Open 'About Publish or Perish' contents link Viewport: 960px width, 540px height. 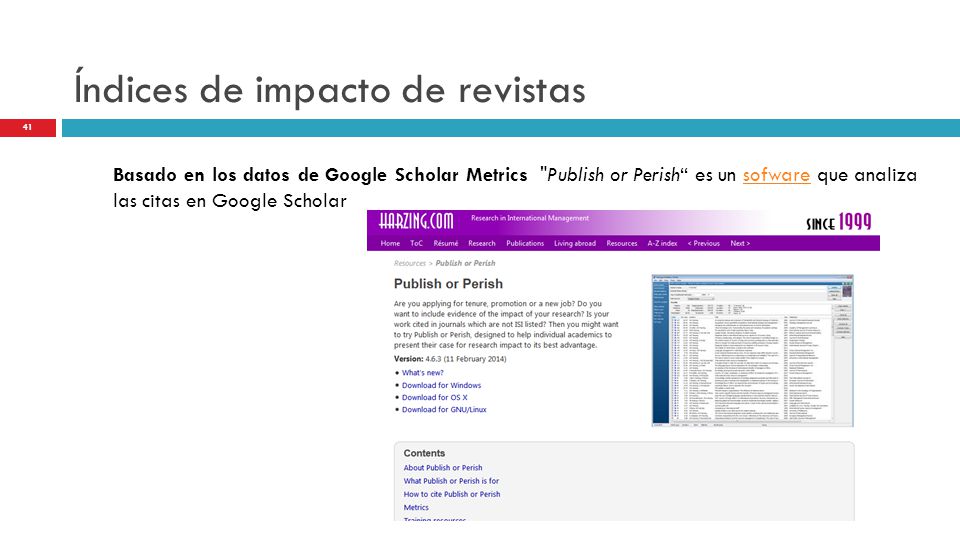[x=443, y=468]
